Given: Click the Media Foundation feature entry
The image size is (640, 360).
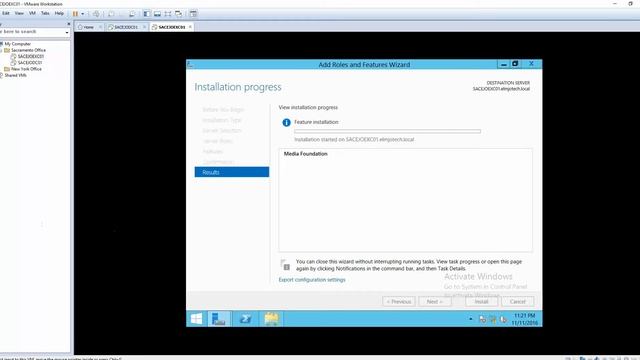Looking at the screenshot, I should (306, 154).
